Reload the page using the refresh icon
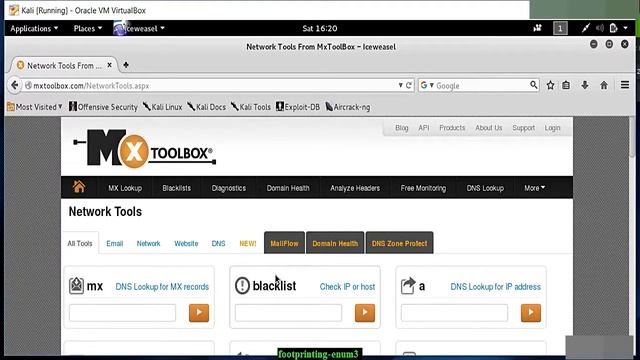The height and width of the screenshot is (360, 640). 409,85
